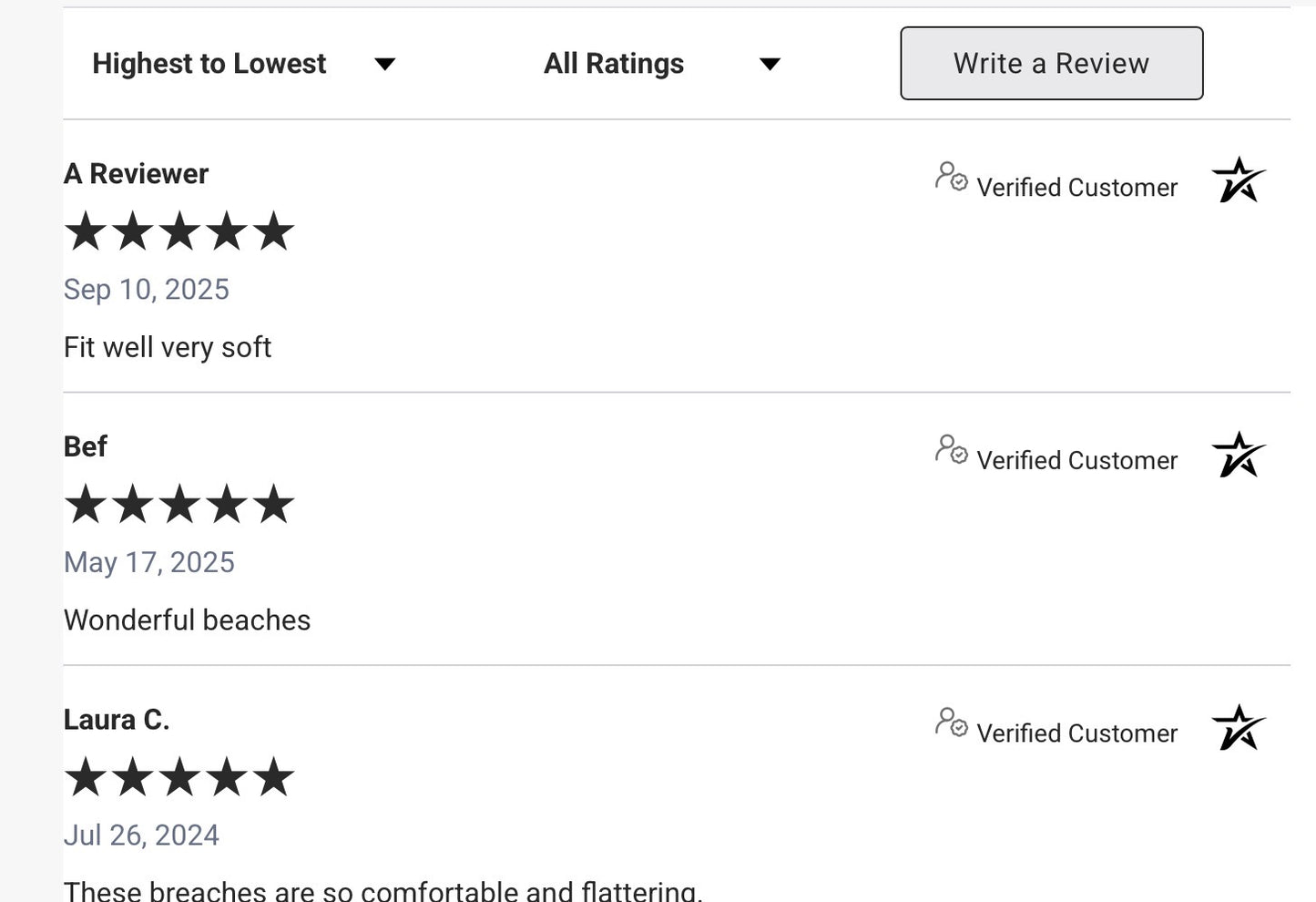Viewport: 1316px width, 902px height.
Task: Click the verified user icon for Laura C.
Action: pos(951,723)
